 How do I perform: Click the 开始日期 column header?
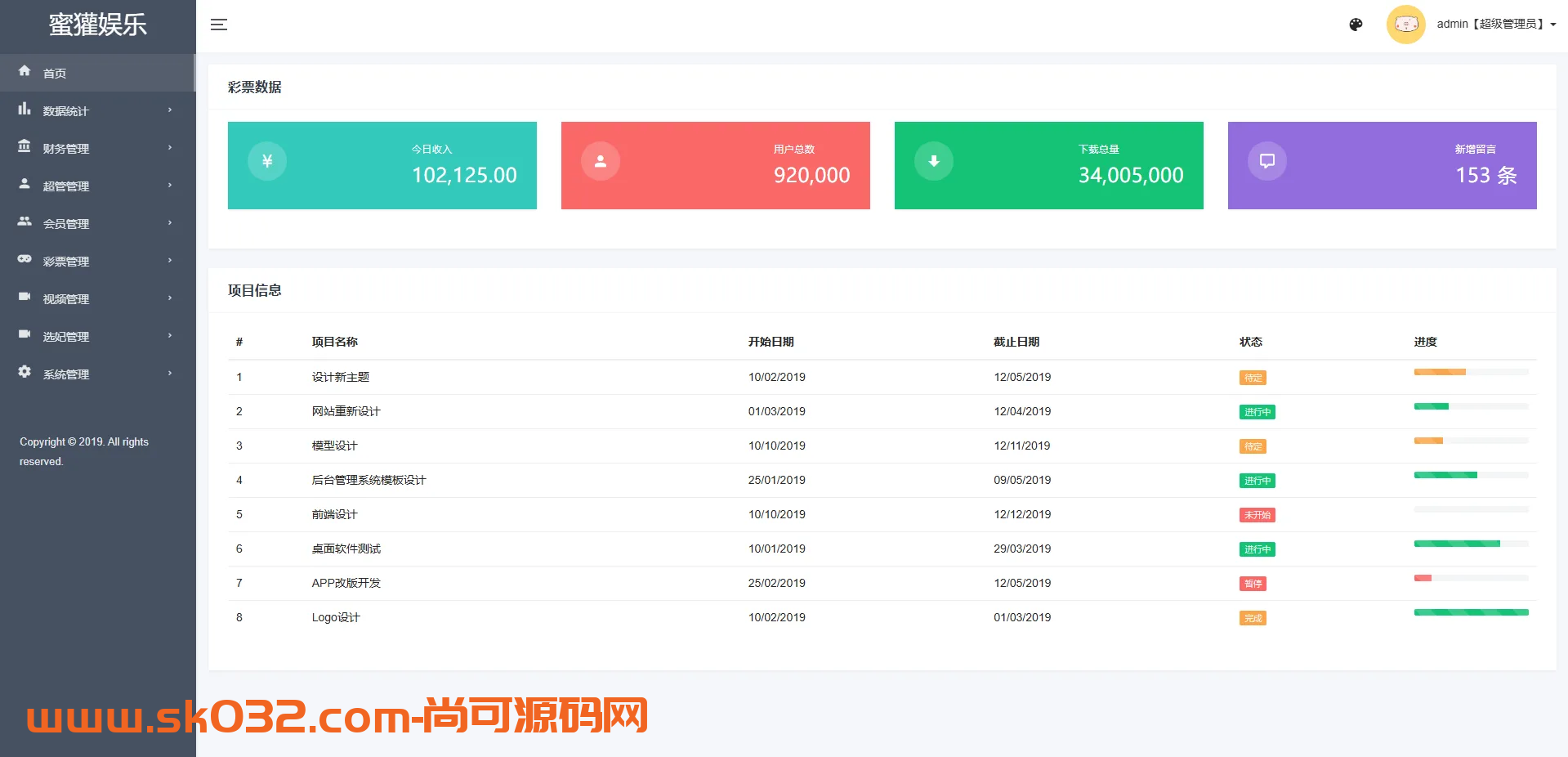click(x=771, y=342)
